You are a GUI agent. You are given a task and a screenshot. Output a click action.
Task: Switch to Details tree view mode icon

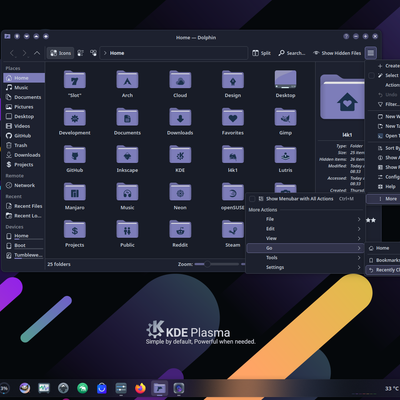[93, 53]
